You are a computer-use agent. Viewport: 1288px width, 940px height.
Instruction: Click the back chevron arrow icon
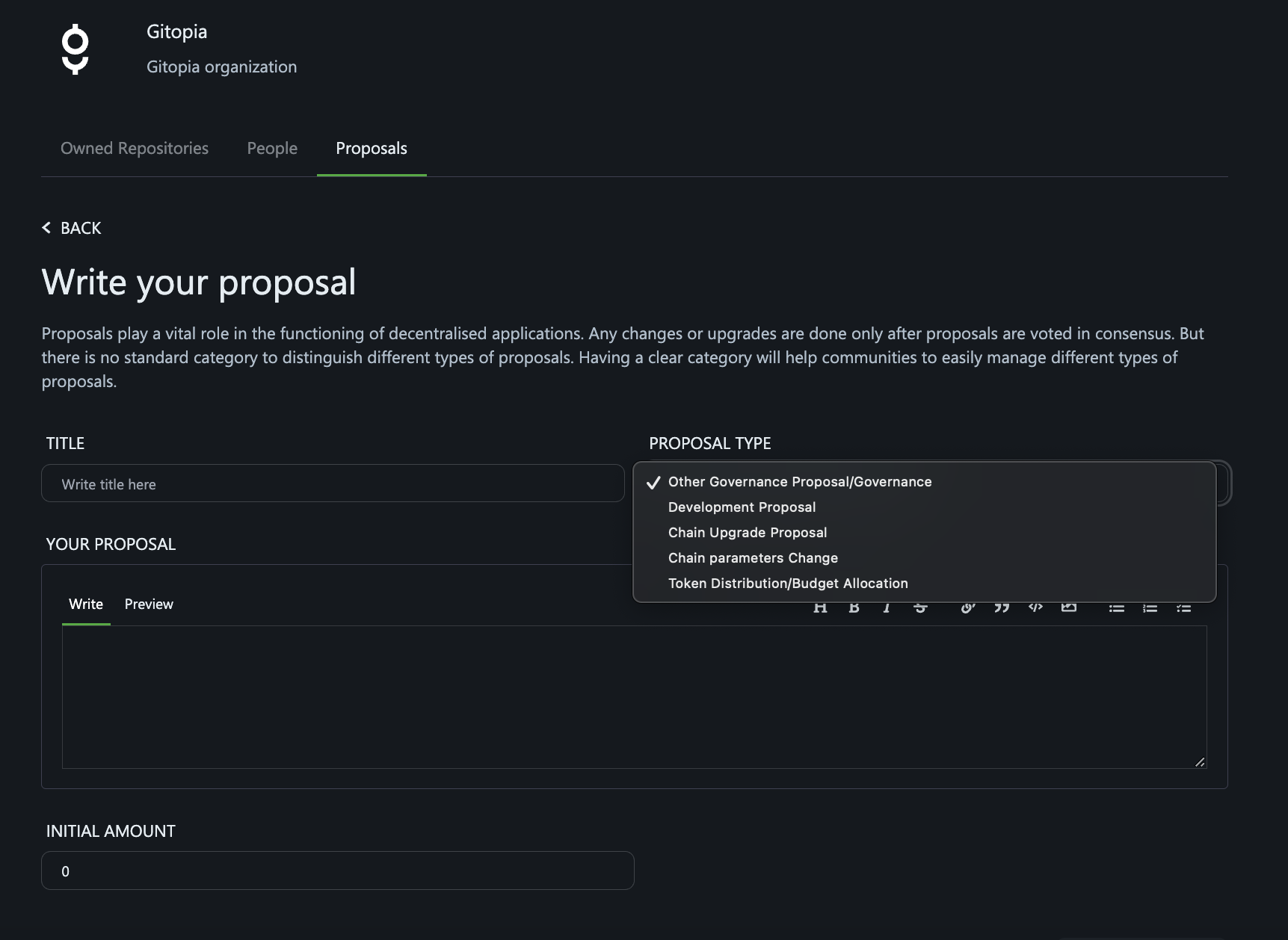click(46, 228)
